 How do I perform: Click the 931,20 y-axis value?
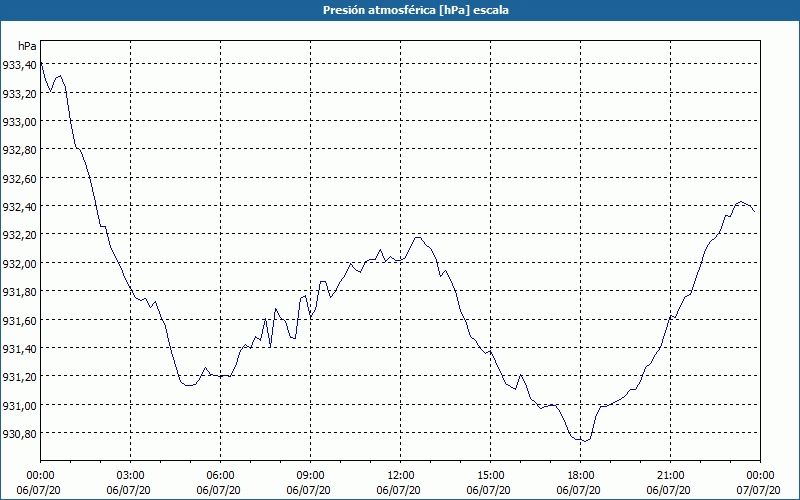click(19, 377)
